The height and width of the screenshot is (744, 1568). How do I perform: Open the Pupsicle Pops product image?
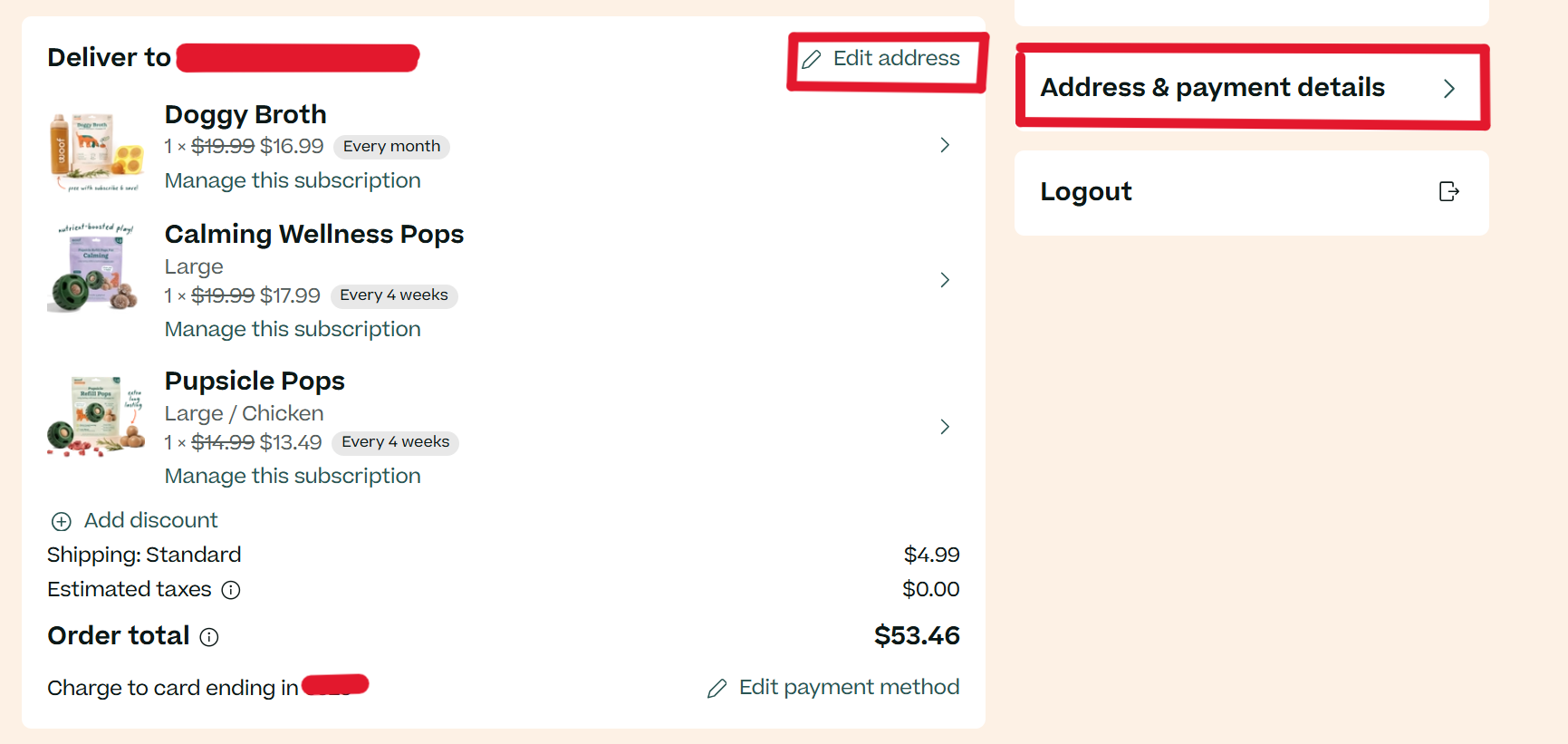[x=96, y=417]
